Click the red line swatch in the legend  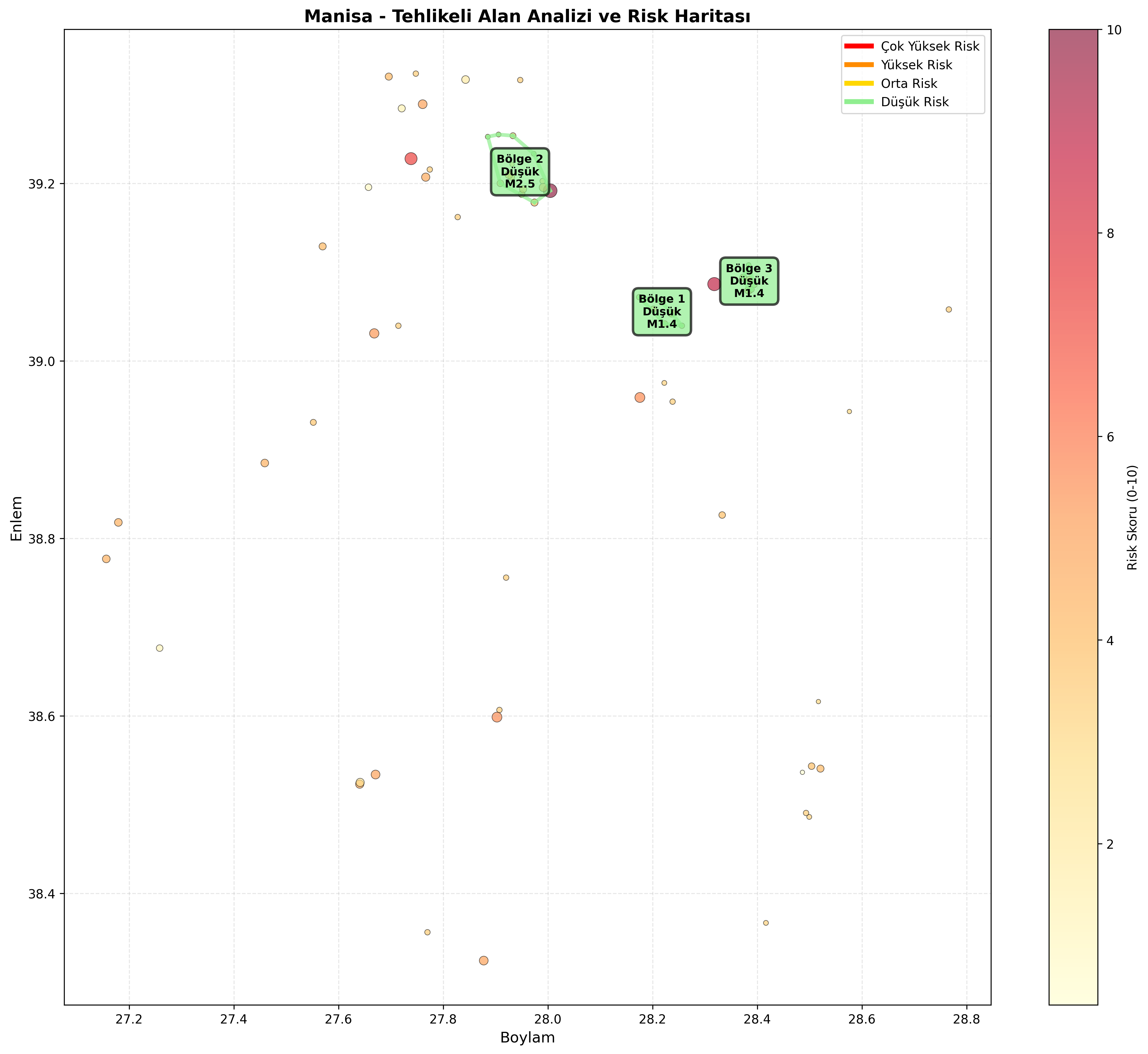[x=858, y=46]
